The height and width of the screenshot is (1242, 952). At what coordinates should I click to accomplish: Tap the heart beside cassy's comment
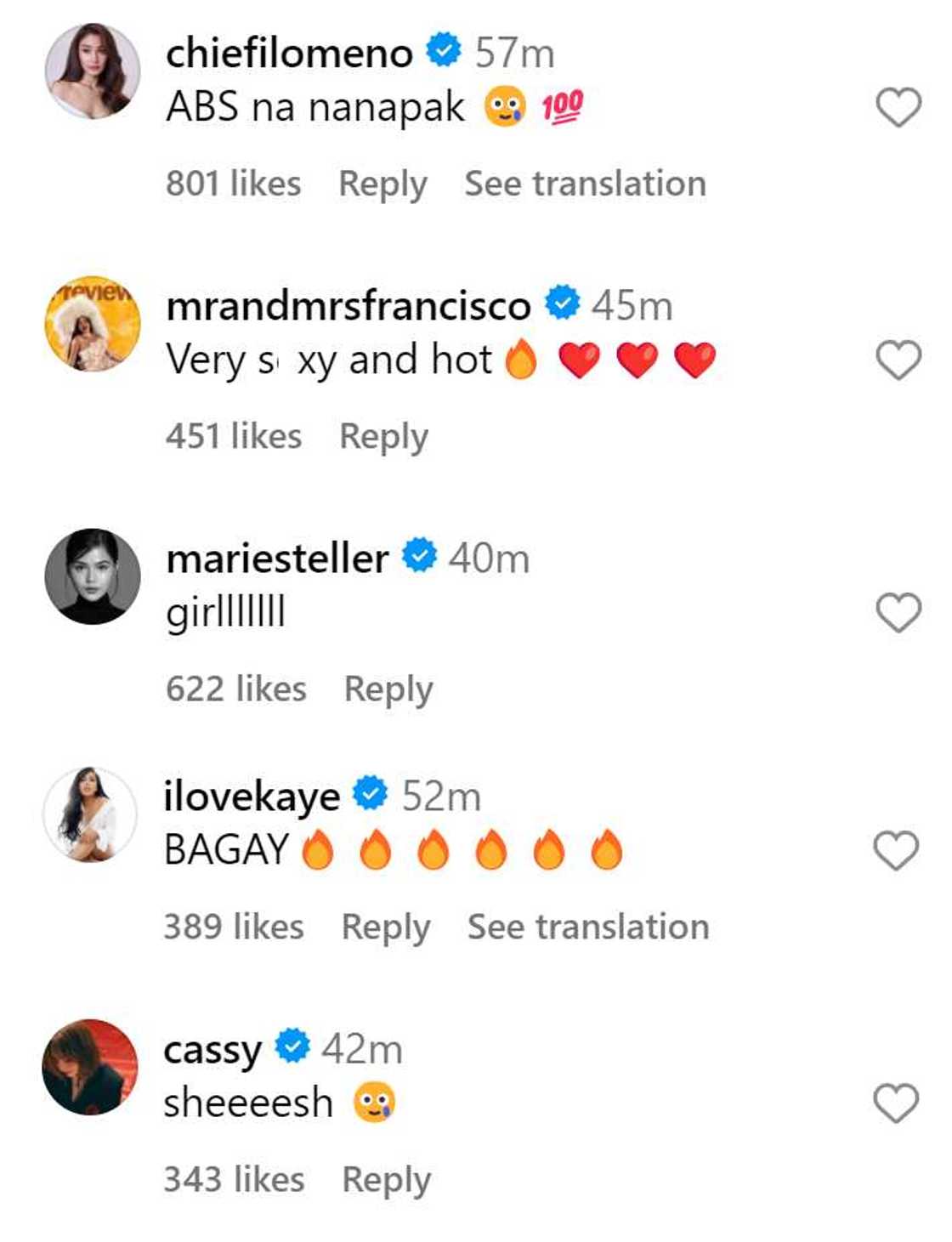(897, 1103)
